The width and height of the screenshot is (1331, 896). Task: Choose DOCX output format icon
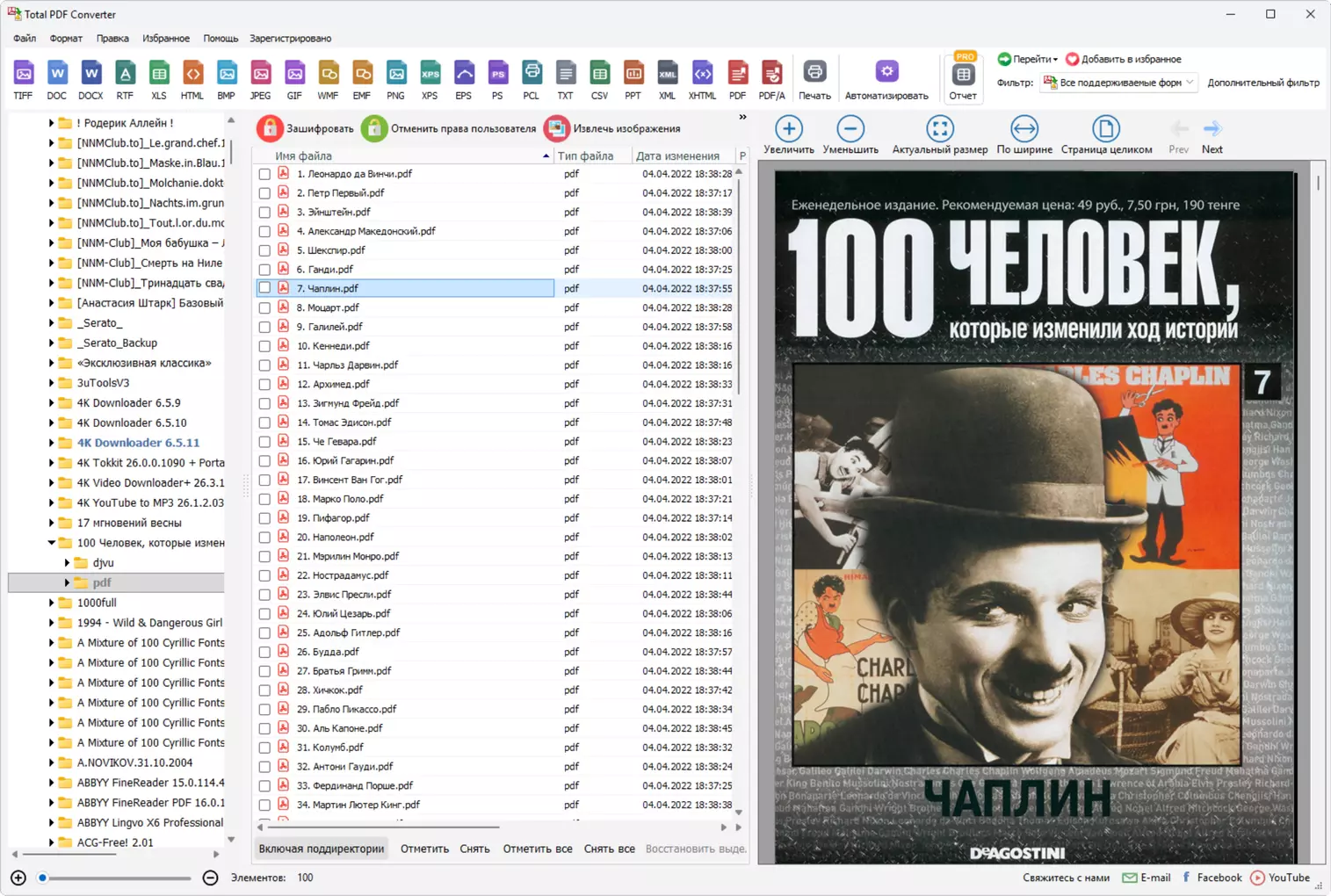[x=90, y=80]
